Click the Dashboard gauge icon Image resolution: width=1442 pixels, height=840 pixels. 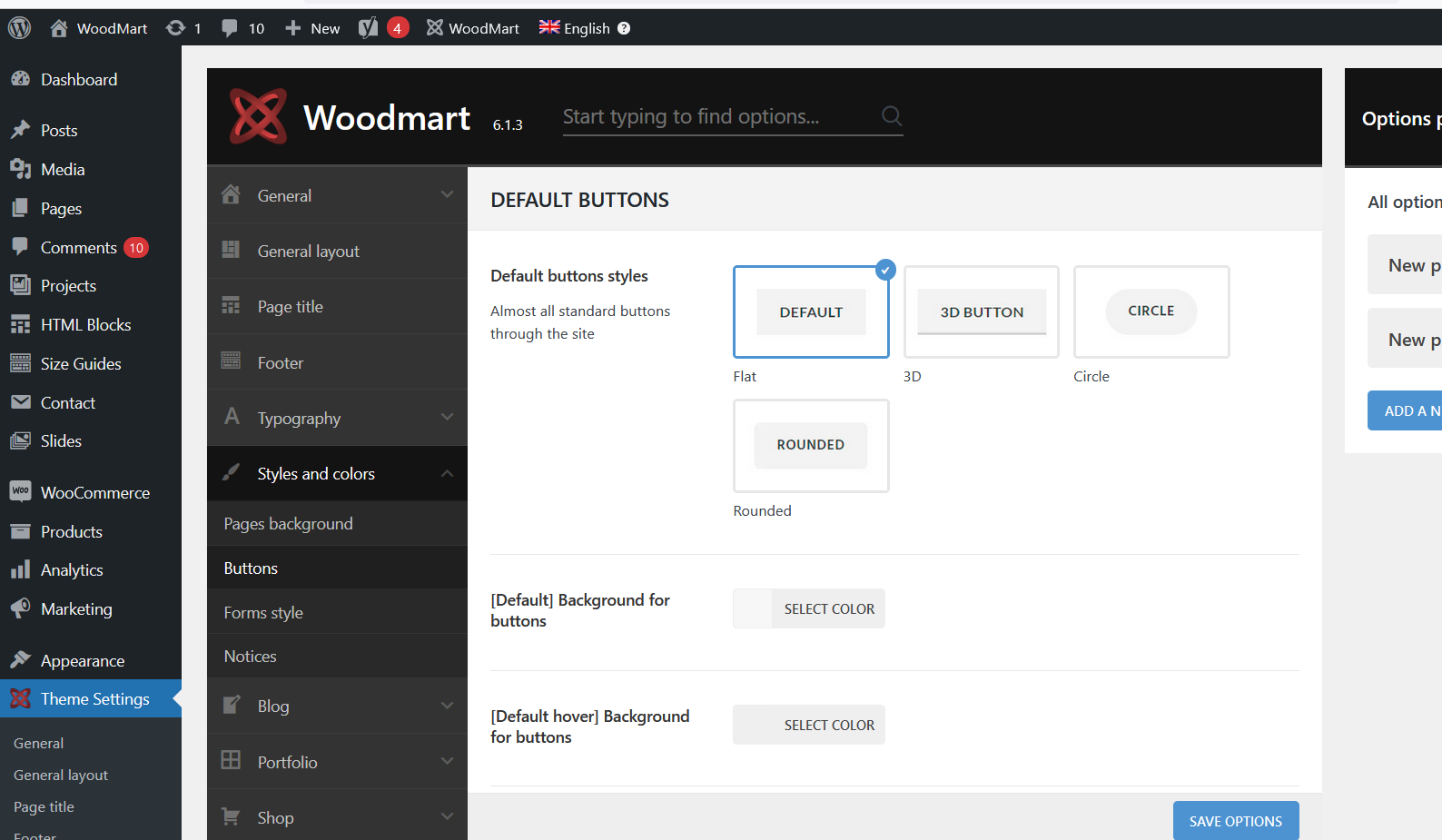pos(20,79)
